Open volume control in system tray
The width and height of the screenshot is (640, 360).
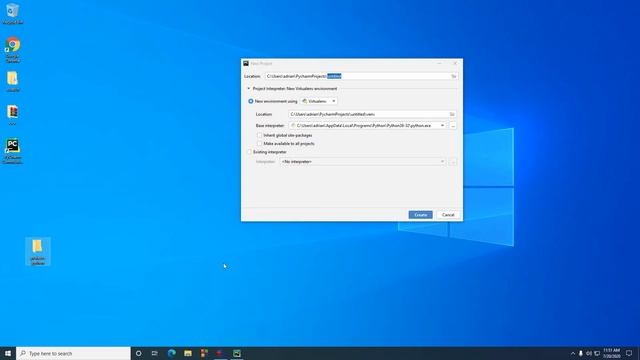[x=589, y=353]
